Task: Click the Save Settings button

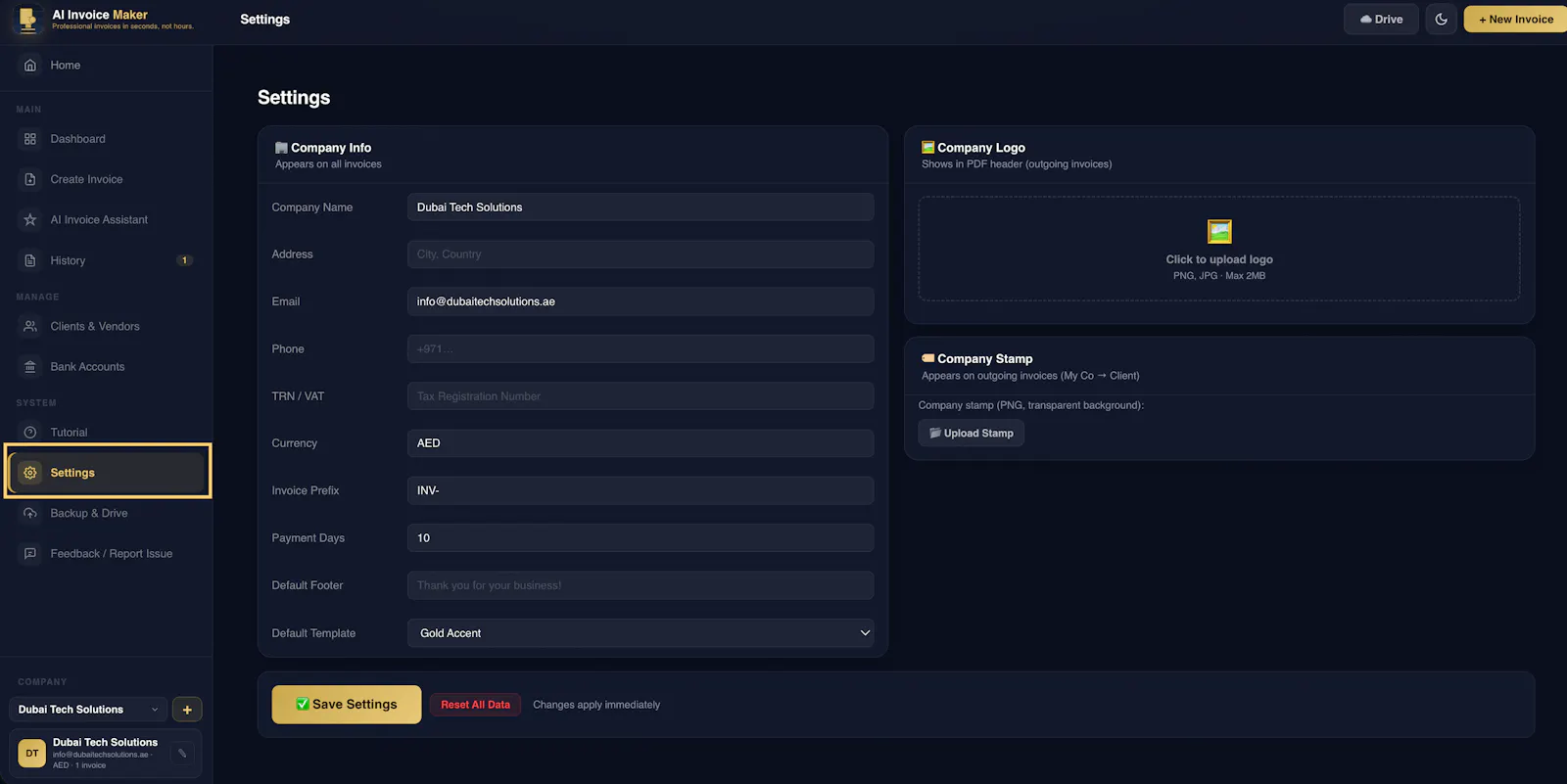Action: [347, 705]
